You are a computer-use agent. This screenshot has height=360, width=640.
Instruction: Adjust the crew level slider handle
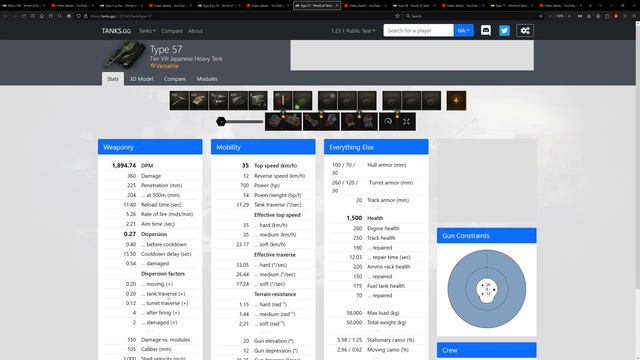(x=221, y=121)
